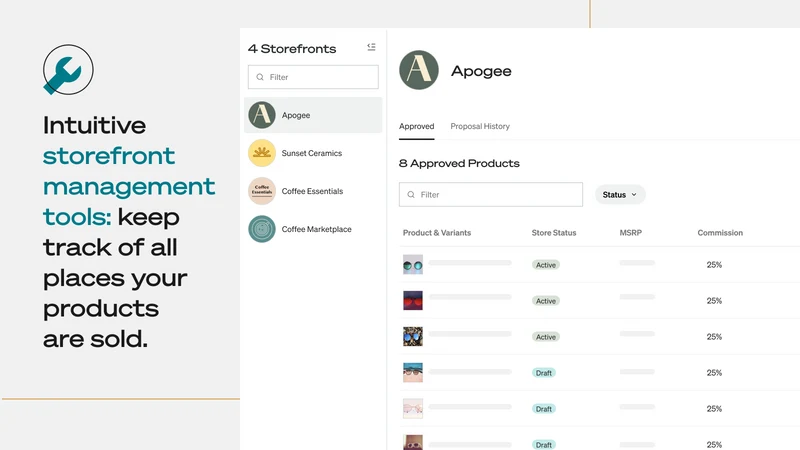Viewport: 800px width, 450px height.
Task: Click the Product & Variants column header
Action: coord(437,233)
